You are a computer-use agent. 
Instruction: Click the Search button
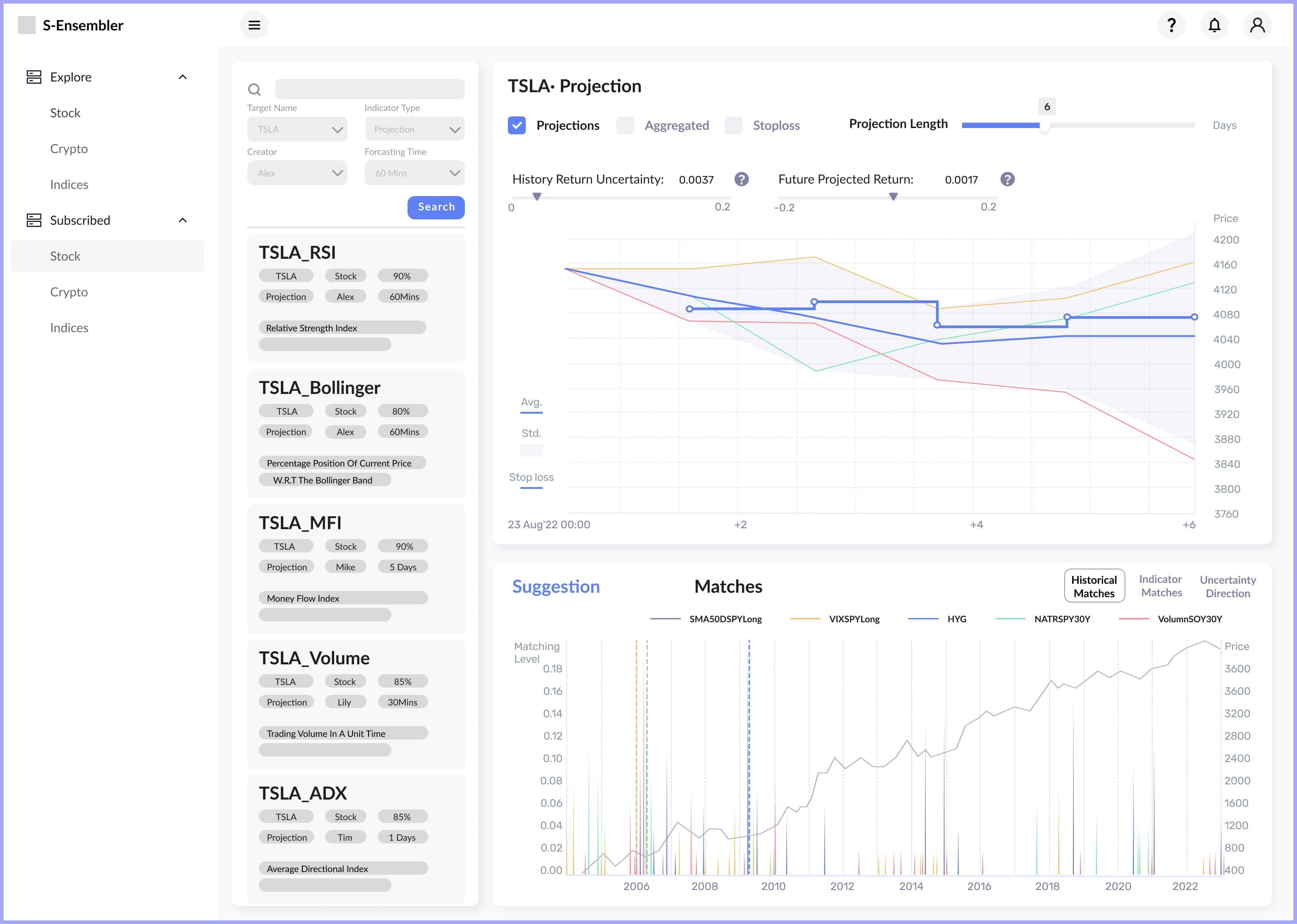pos(436,207)
